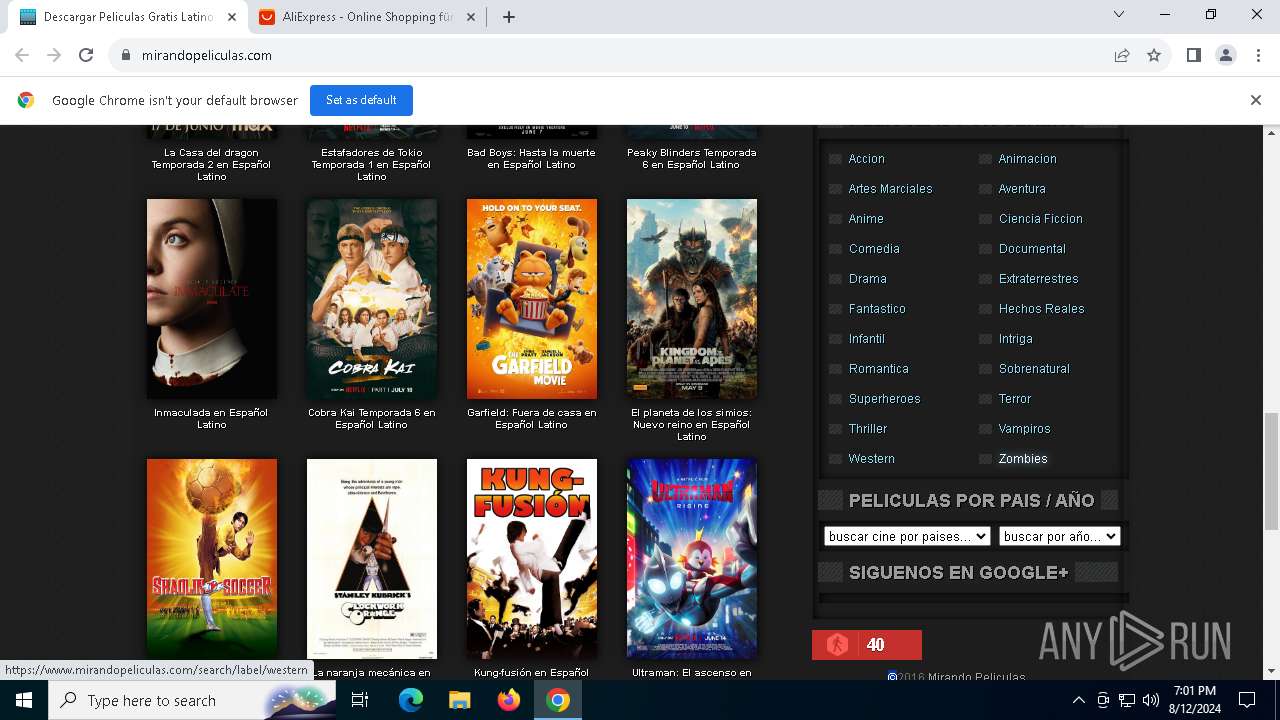Go back to previous page

click(22, 55)
